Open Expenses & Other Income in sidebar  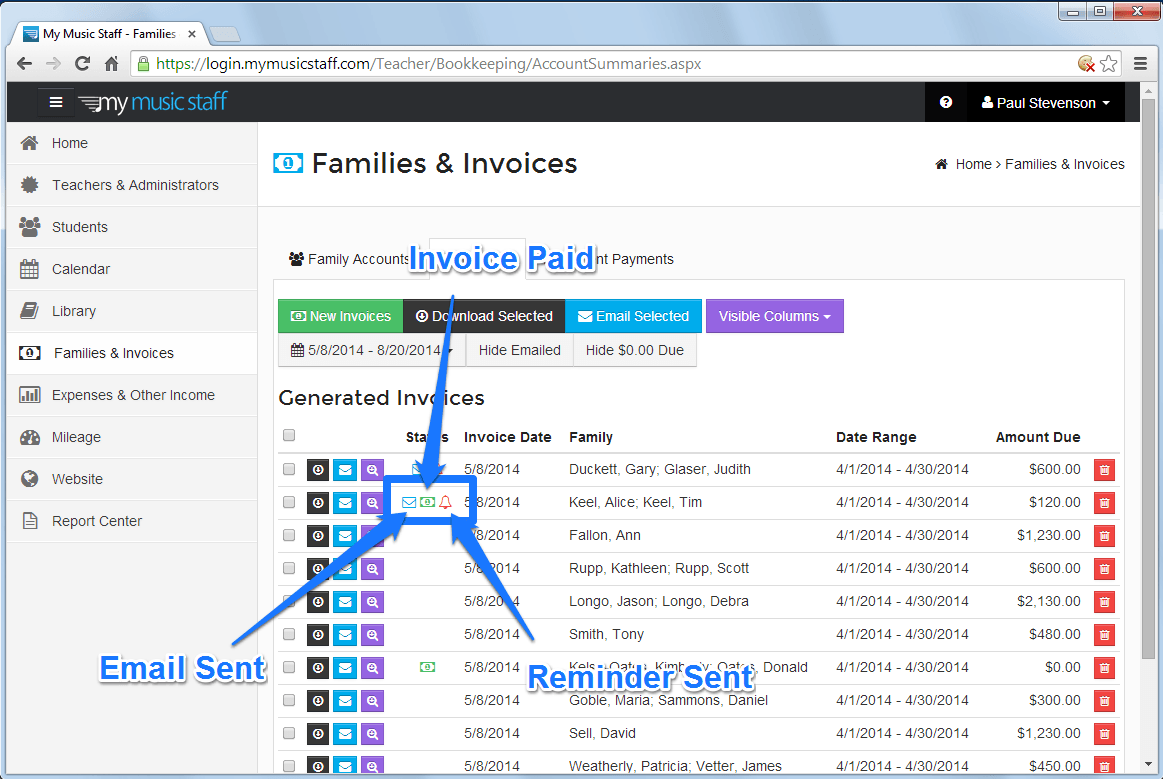(x=132, y=395)
